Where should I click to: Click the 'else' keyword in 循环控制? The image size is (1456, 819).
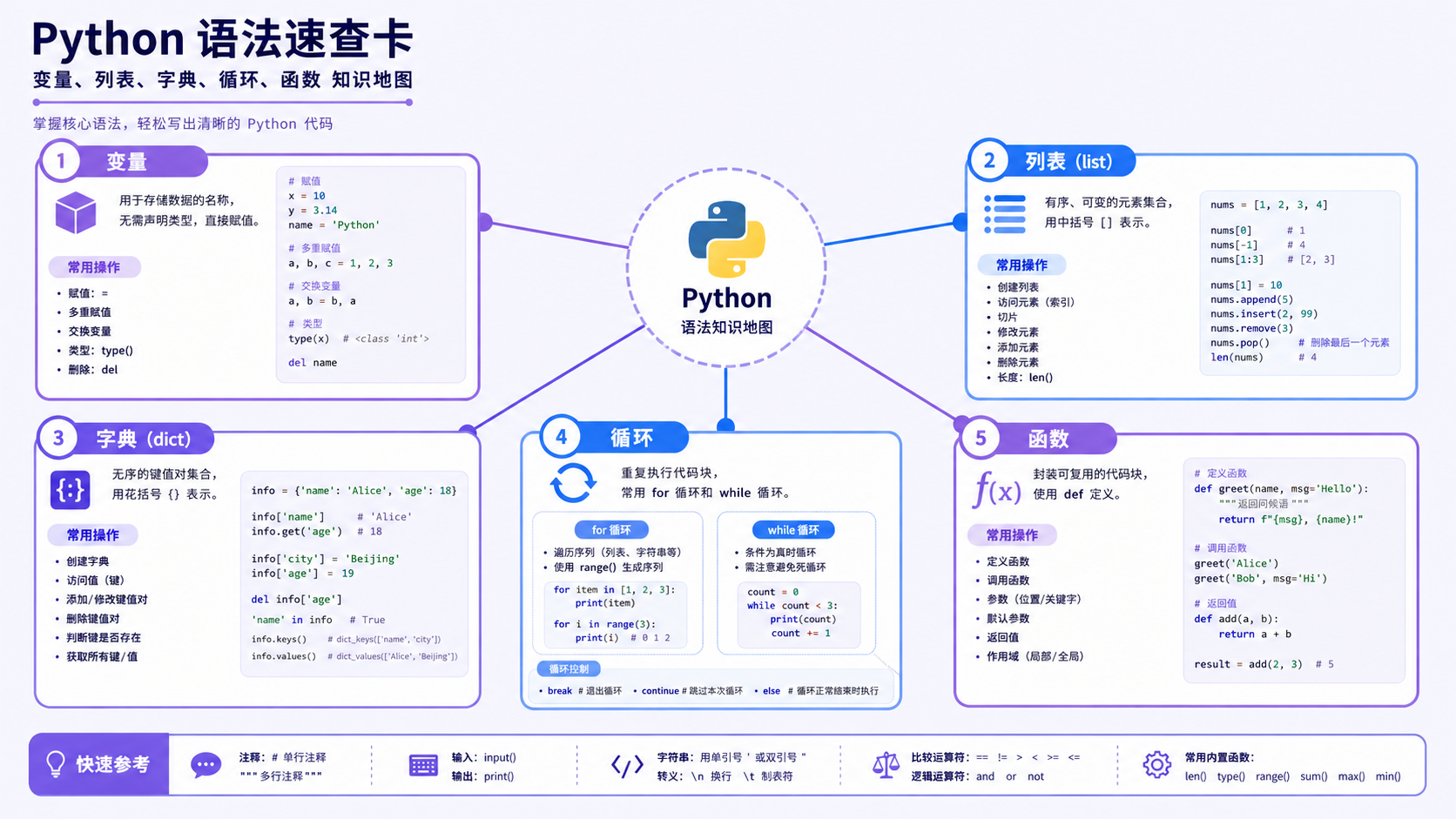772,690
